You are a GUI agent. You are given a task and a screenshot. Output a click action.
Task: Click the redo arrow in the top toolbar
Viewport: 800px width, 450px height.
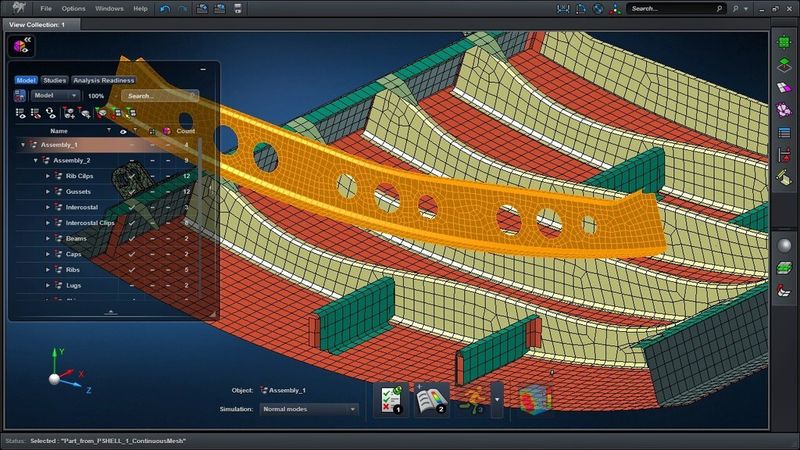click(182, 9)
